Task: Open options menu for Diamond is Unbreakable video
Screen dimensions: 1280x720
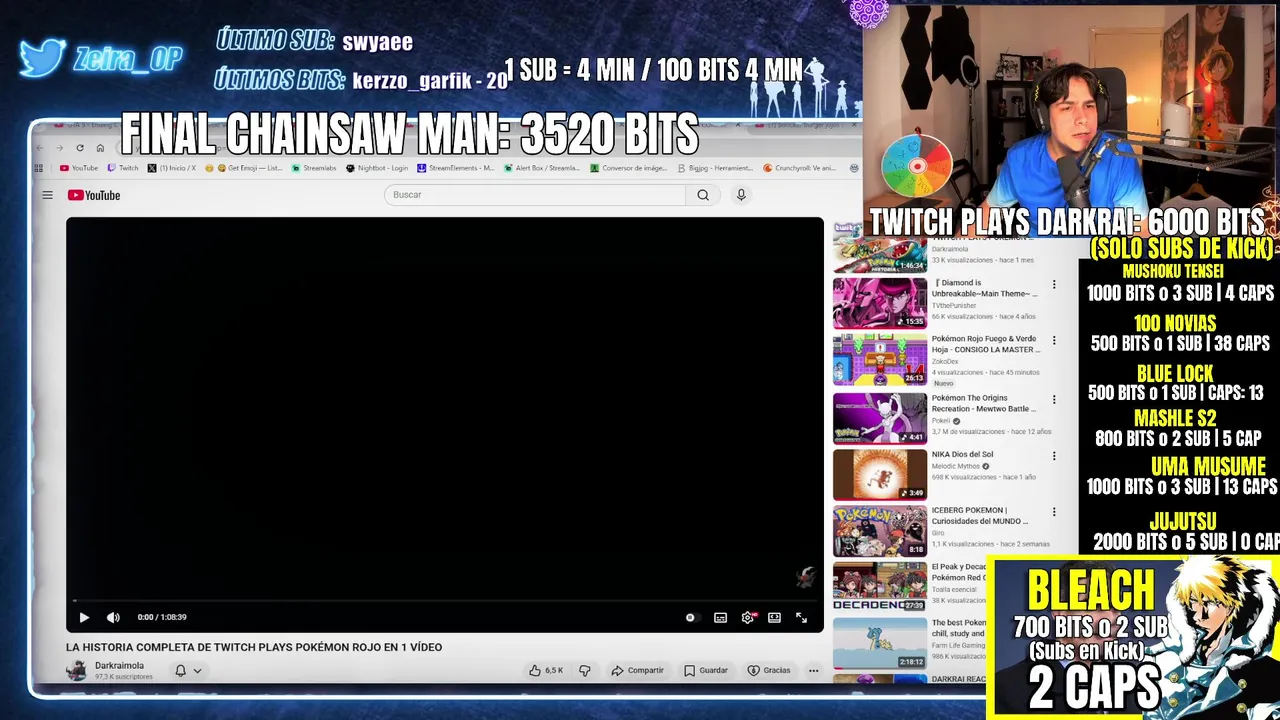Action: point(1053,285)
